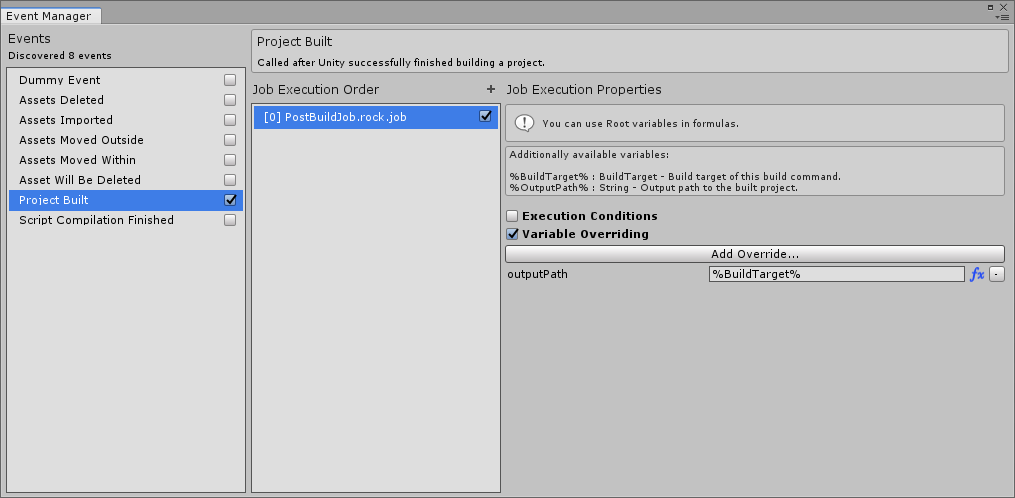
Task: Click the info speech bubble icon
Action: click(x=525, y=123)
